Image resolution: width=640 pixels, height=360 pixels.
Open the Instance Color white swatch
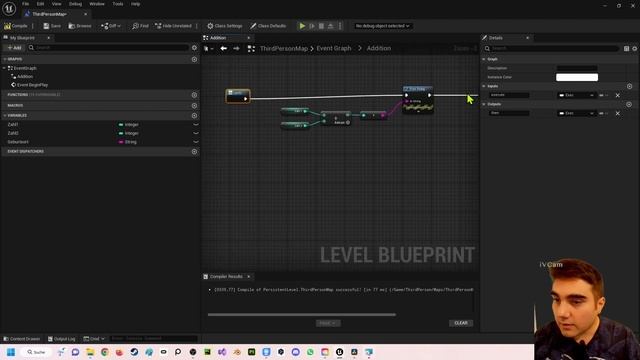577,77
